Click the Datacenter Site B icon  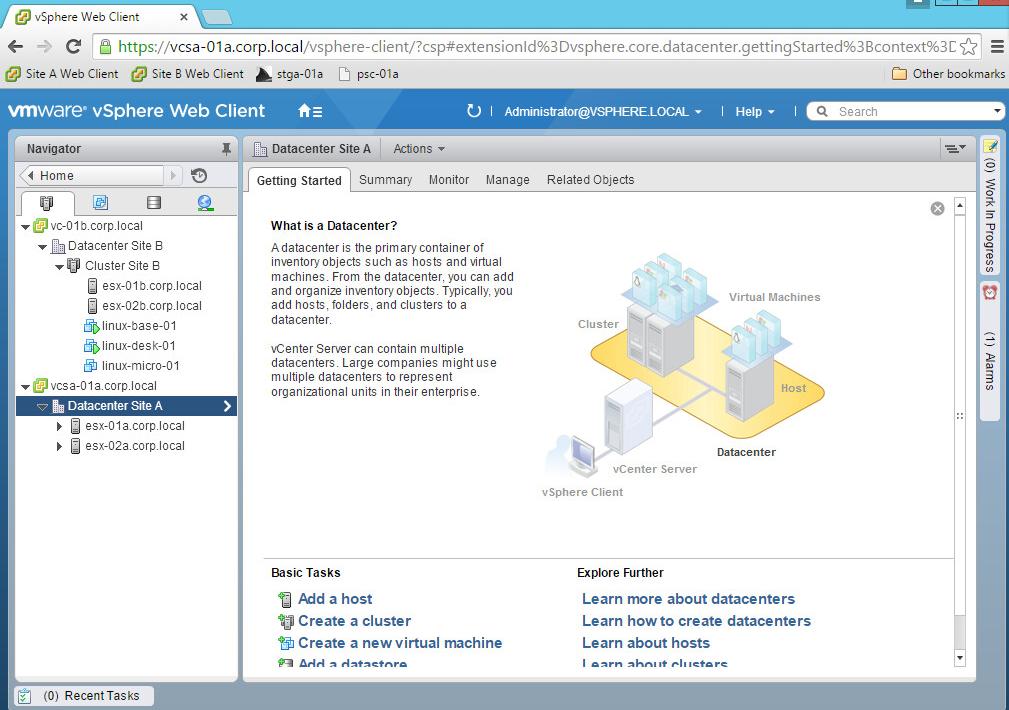(x=58, y=246)
